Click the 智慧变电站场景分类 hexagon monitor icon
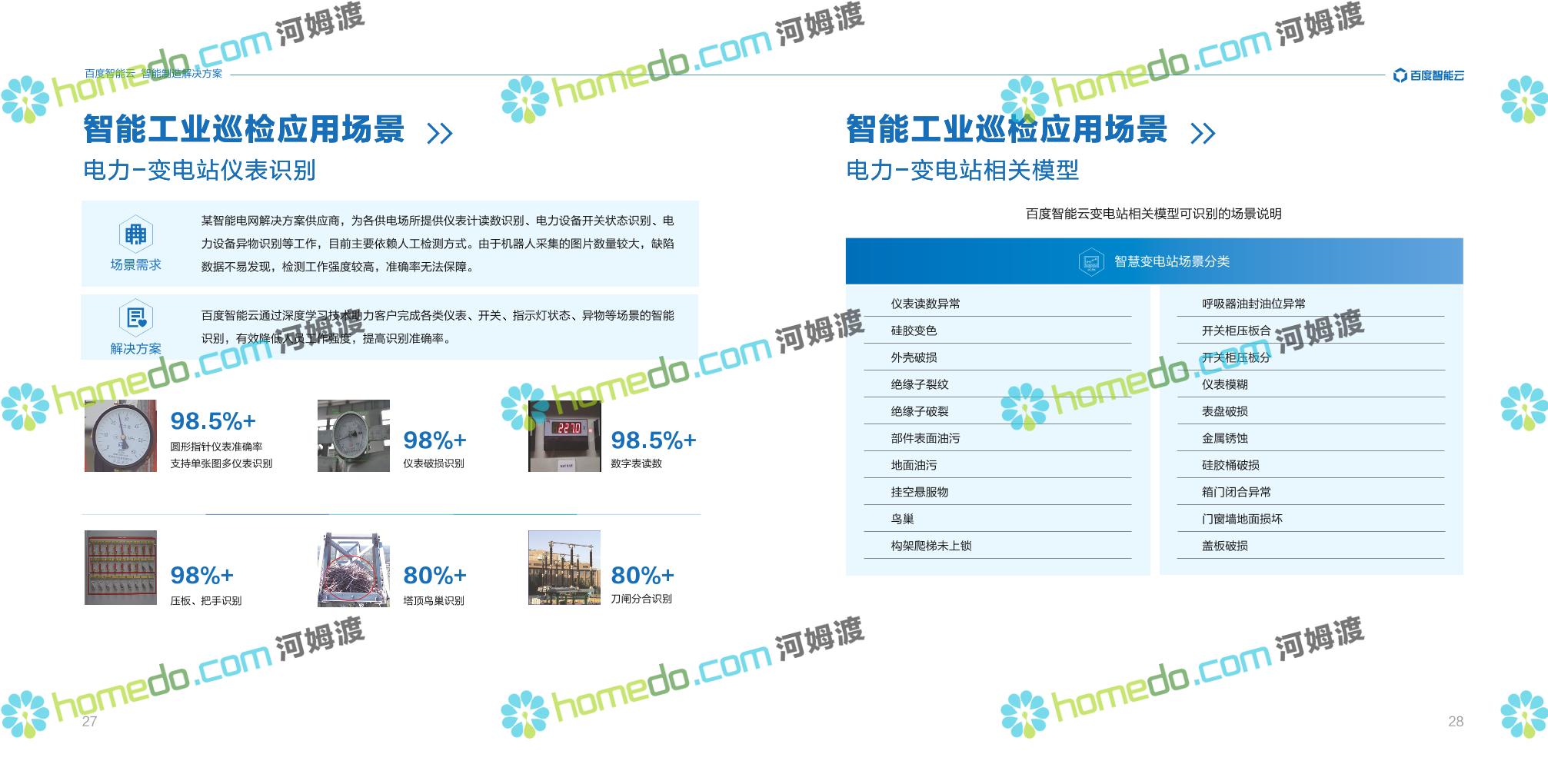The image size is (1548, 784). (1090, 262)
